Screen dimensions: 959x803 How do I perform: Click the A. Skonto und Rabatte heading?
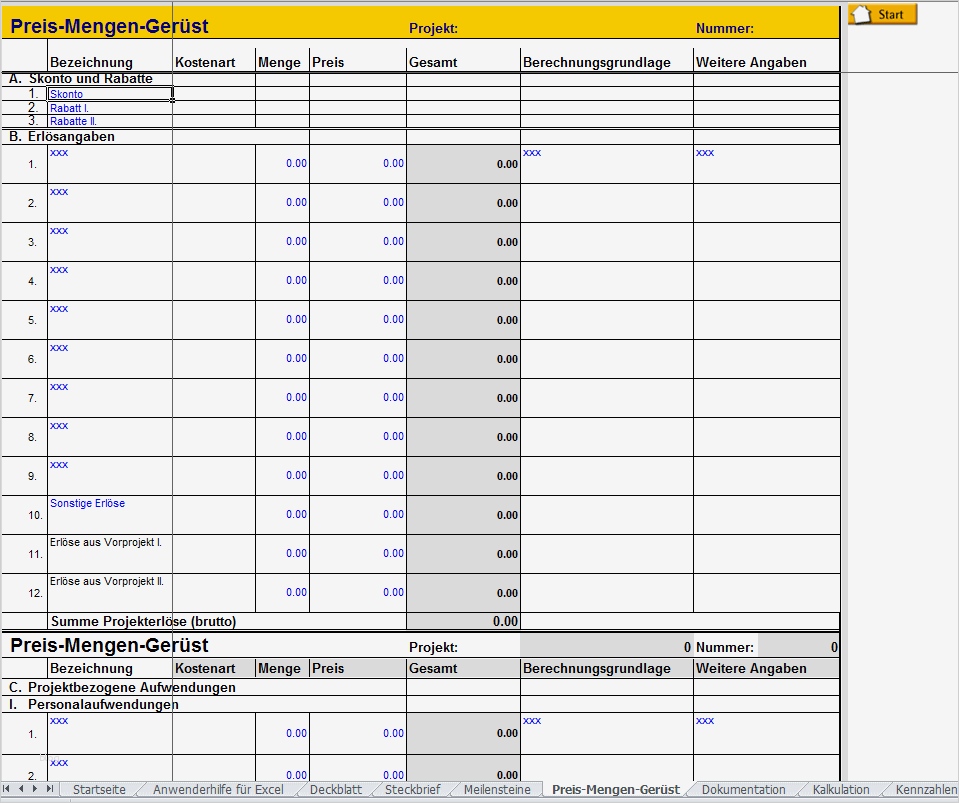coord(81,78)
